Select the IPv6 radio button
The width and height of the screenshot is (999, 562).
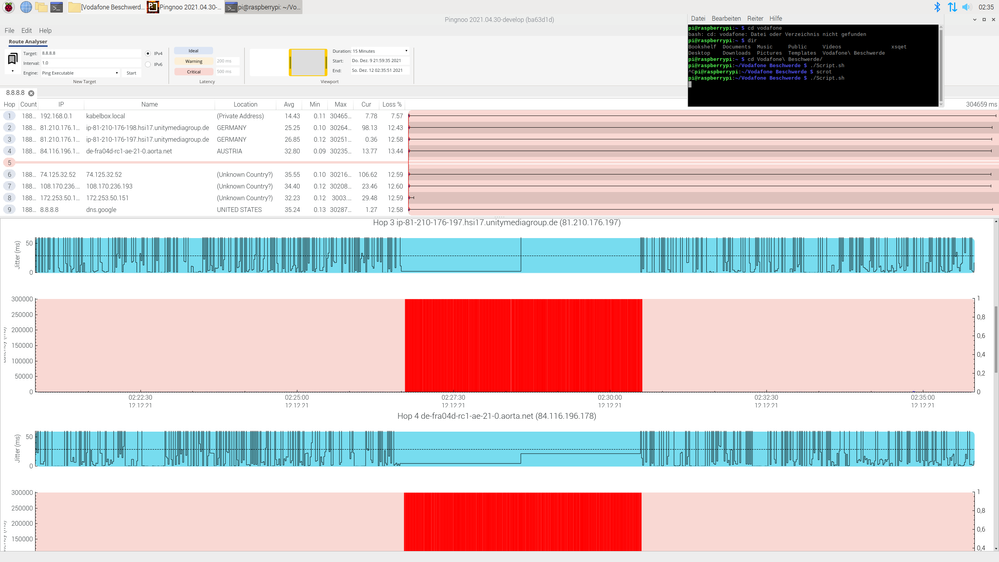[x=148, y=64]
